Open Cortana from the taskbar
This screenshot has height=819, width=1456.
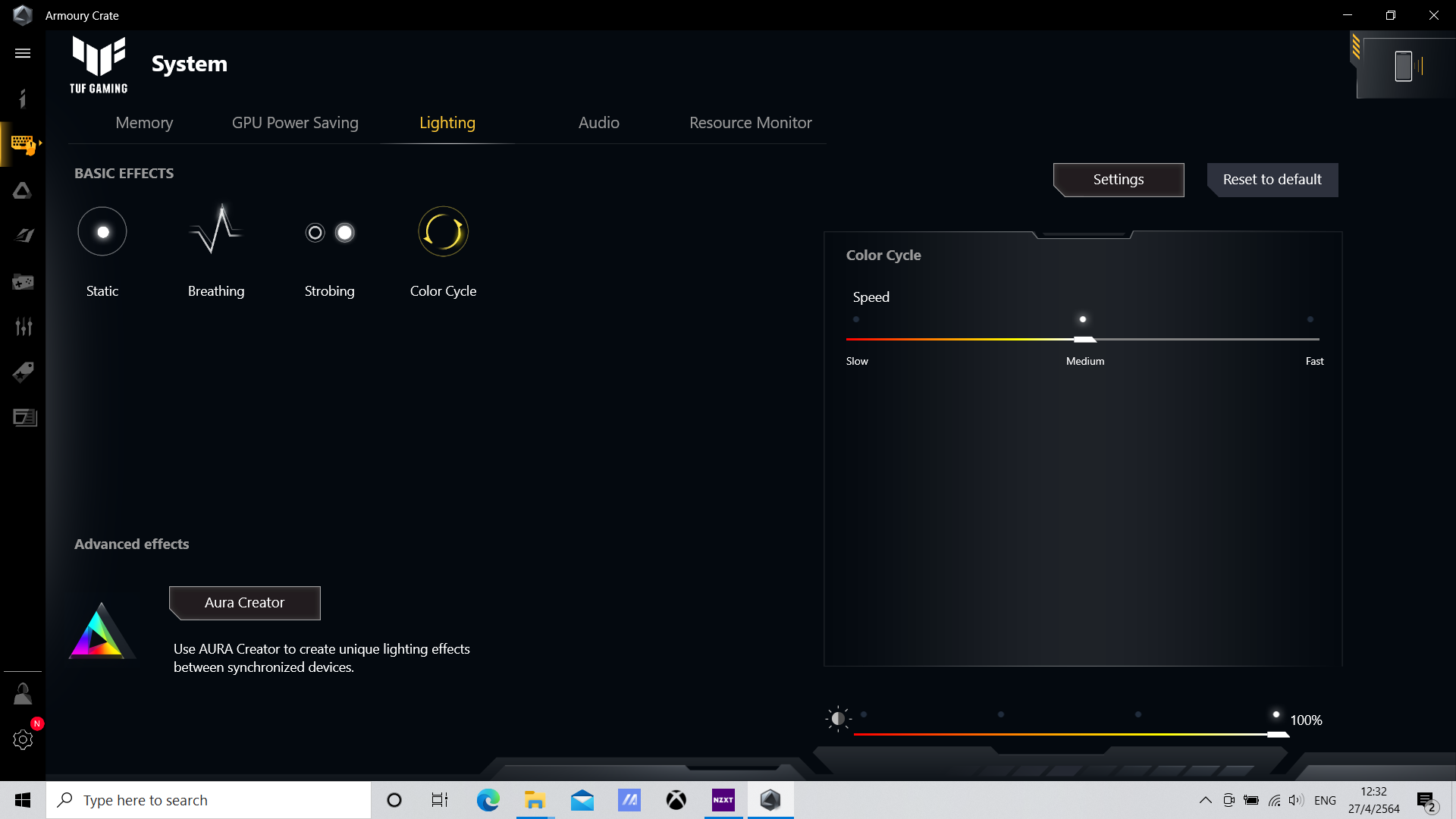click(x=394, y=800)
